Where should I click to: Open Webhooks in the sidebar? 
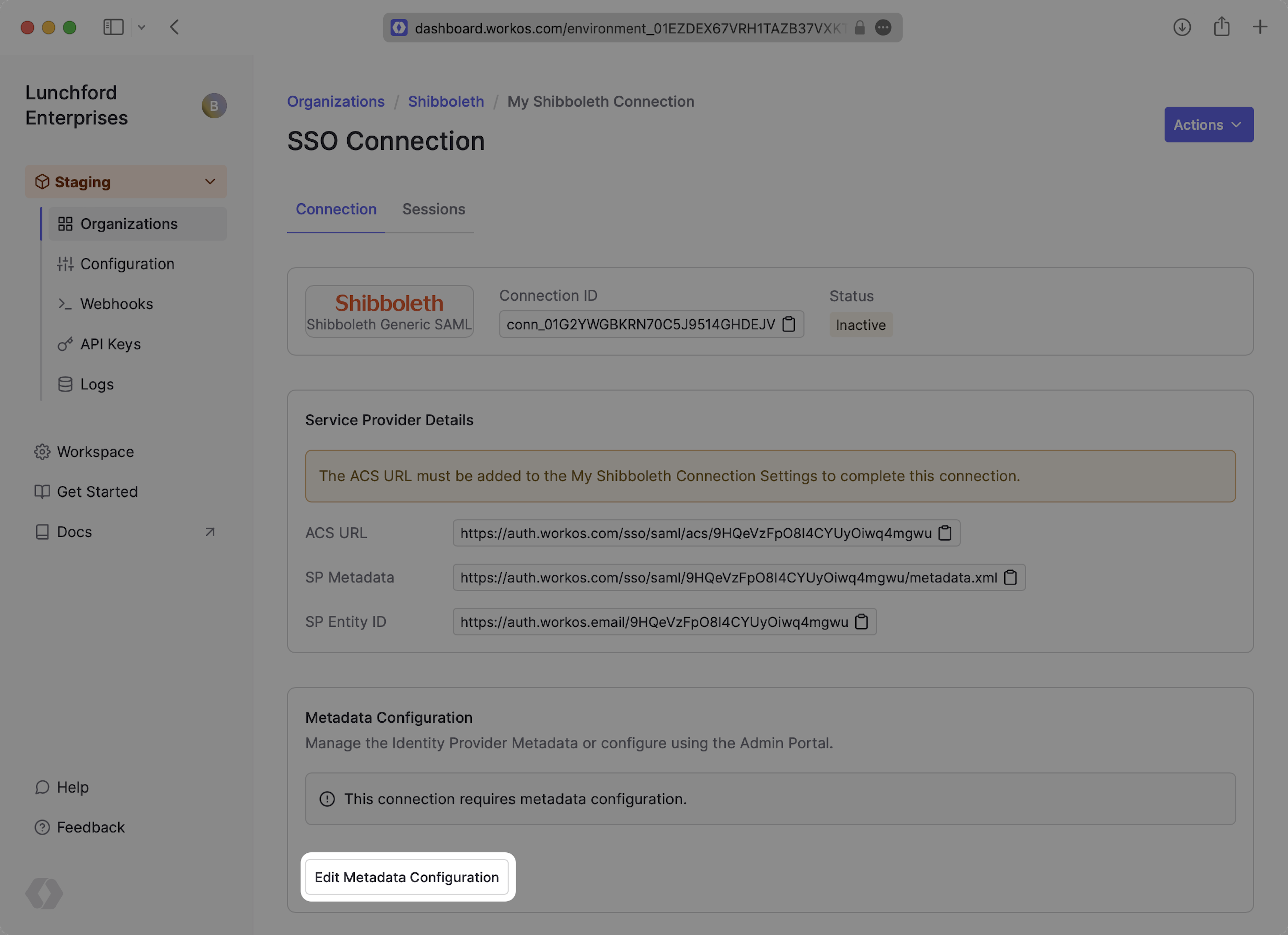tap(116, 304)
